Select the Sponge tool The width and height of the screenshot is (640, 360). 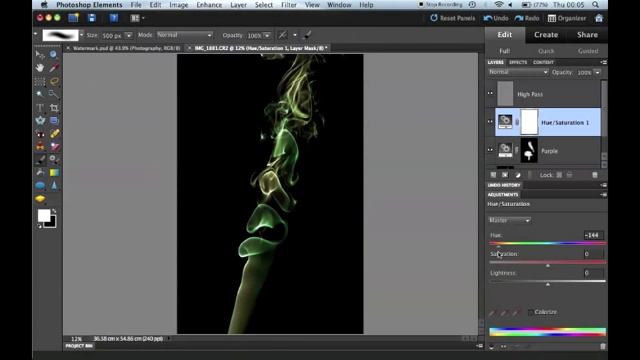coord(40,199)
